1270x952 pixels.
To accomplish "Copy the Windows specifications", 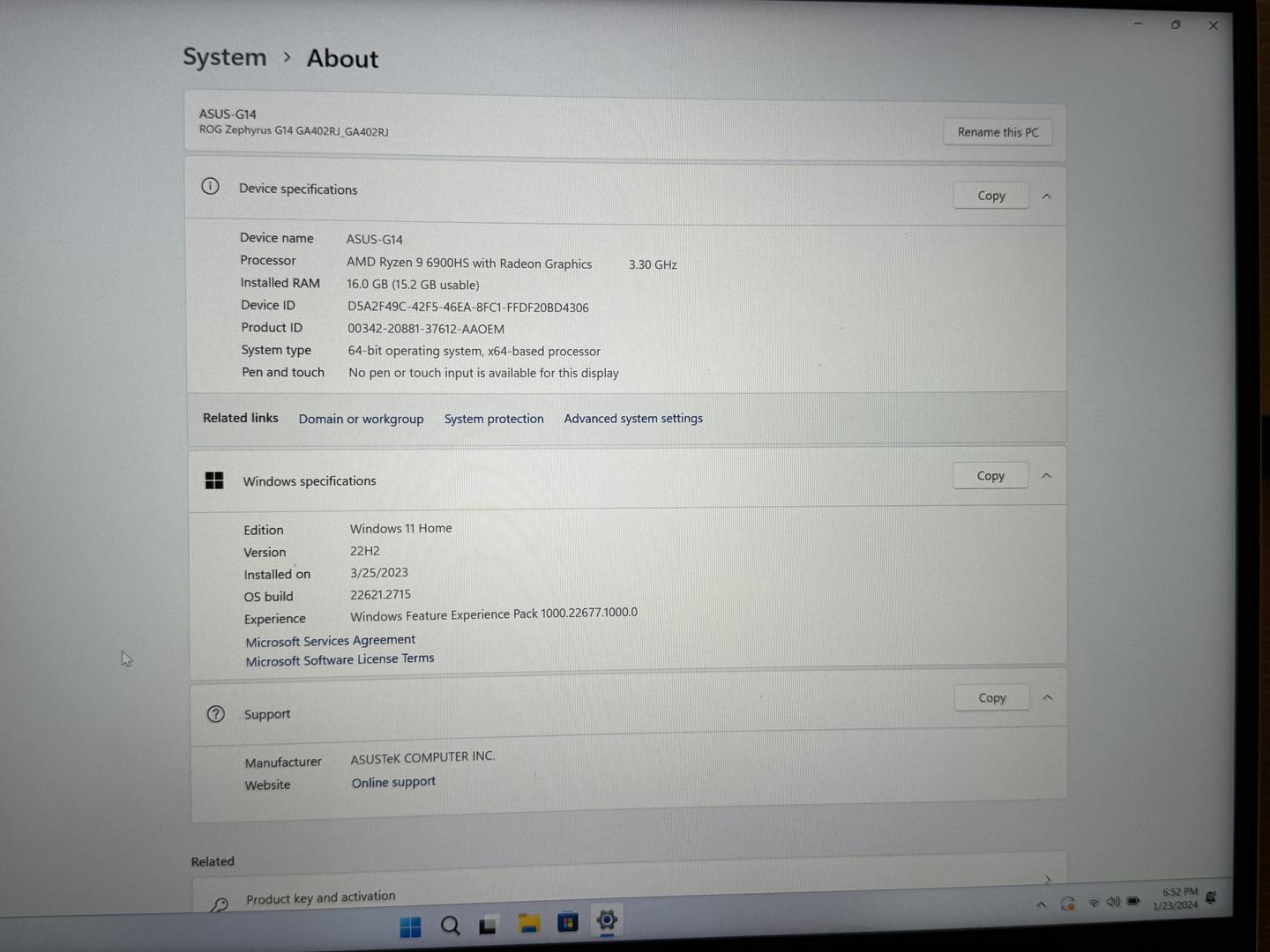I will coord(990,476).
